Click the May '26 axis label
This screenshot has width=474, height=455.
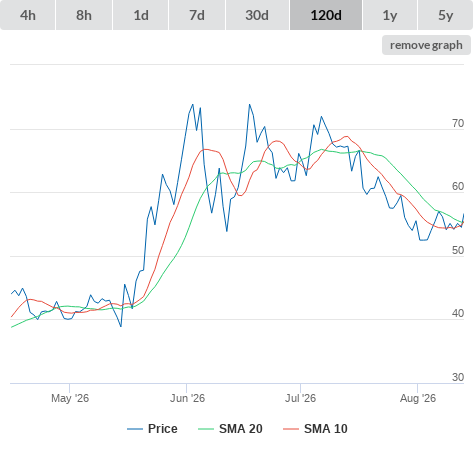click(x=70, y=398)
